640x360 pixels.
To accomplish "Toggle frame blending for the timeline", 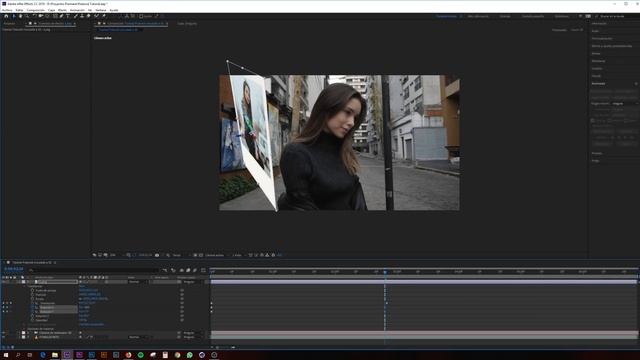I will [188, 270].
